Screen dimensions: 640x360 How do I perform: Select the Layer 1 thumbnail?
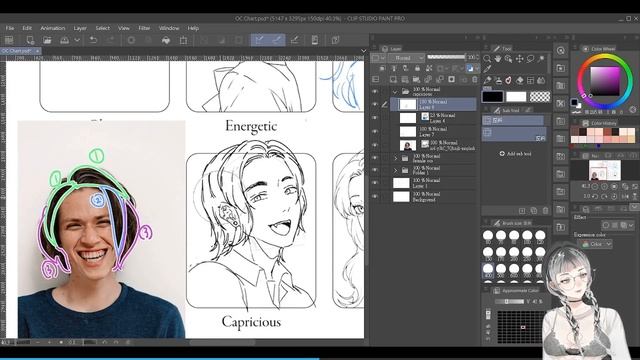(x=401, y=183)
